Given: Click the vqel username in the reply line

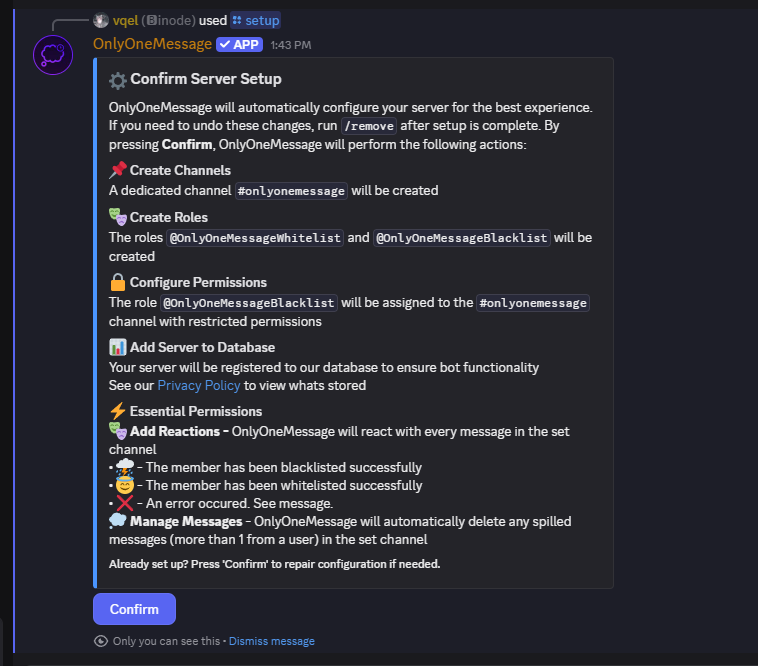Looking at the screenshot, I should 126,20.
